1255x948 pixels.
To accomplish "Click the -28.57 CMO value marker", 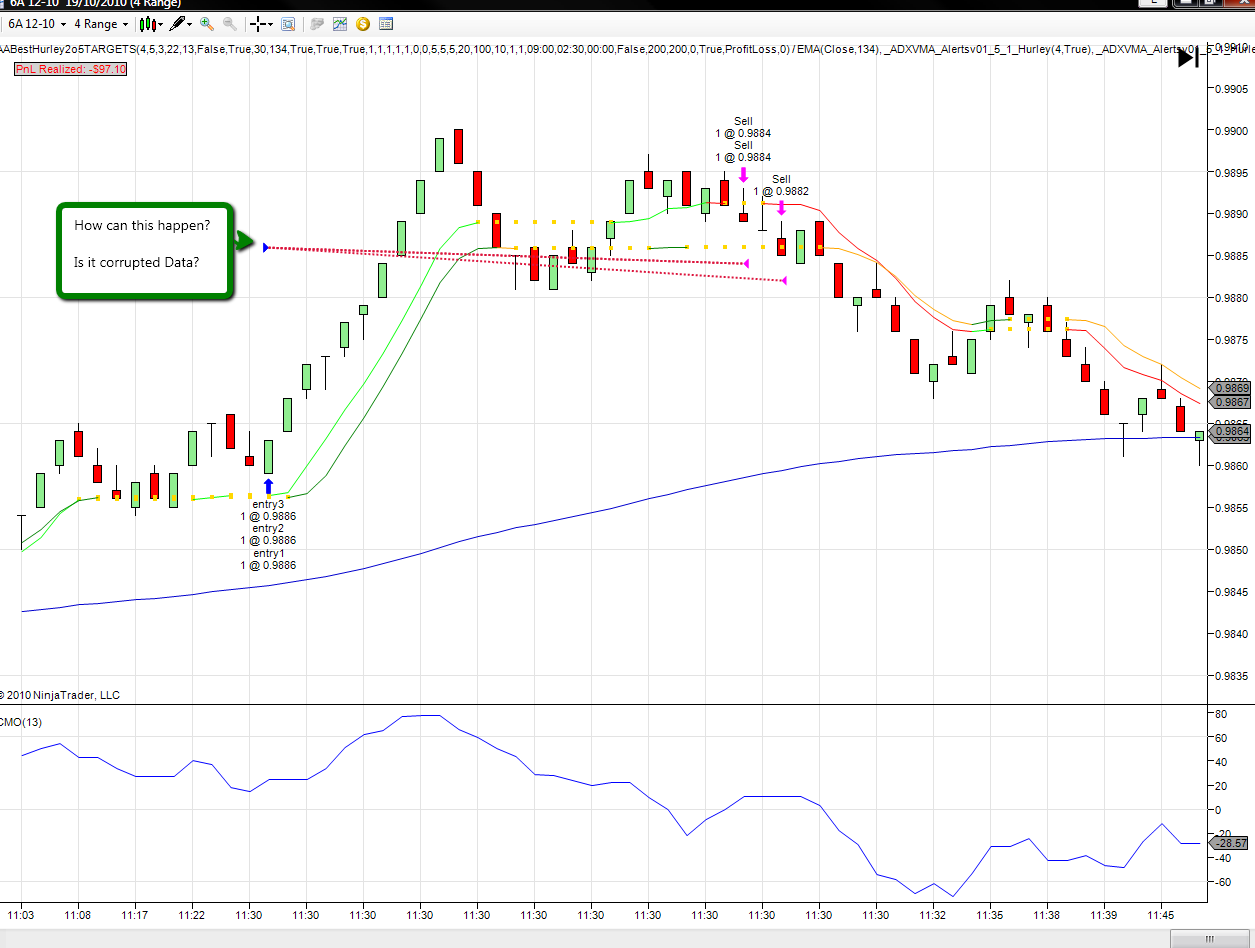I will coord(1231,843).
